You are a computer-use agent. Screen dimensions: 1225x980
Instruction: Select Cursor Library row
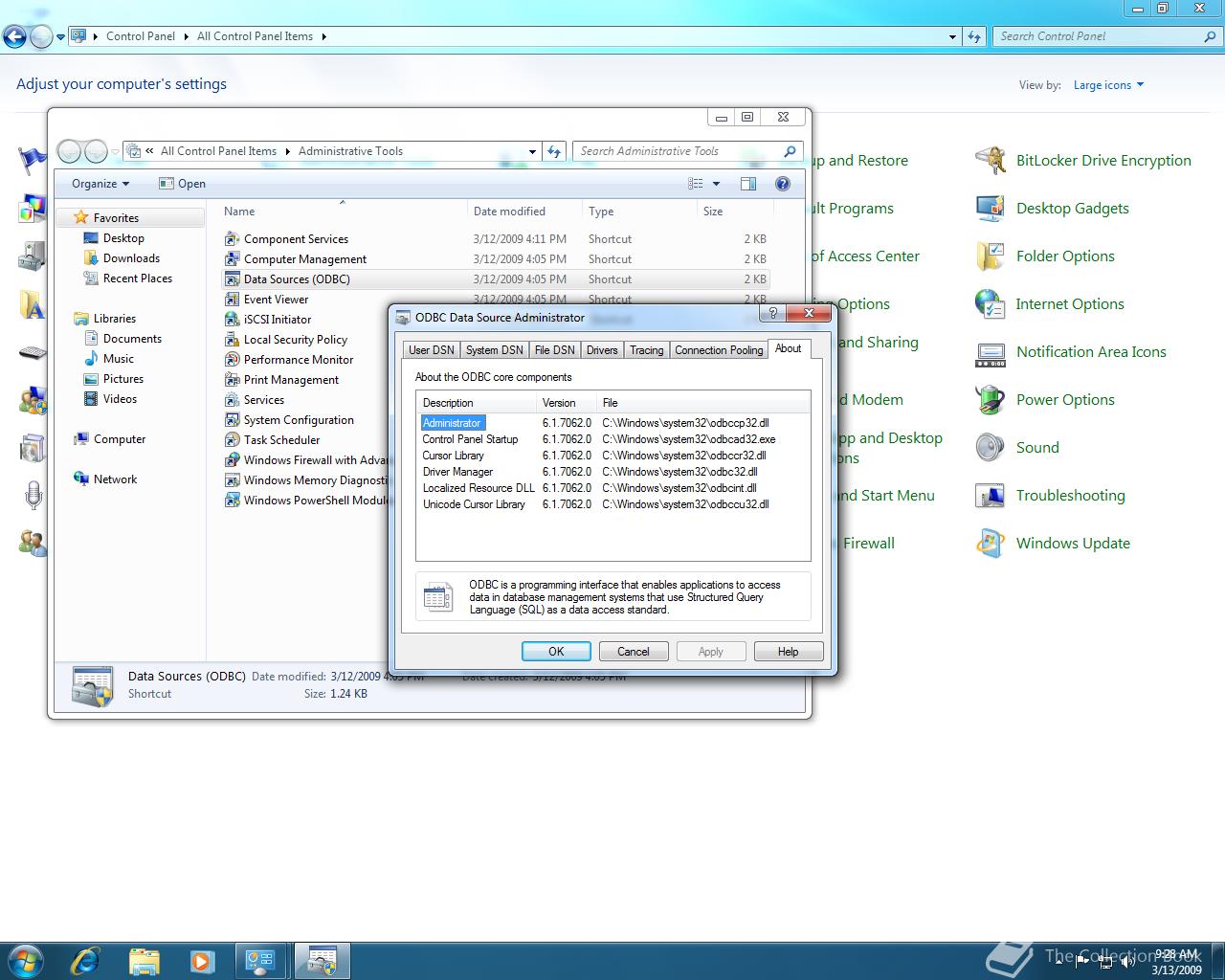tap(613, 456)
